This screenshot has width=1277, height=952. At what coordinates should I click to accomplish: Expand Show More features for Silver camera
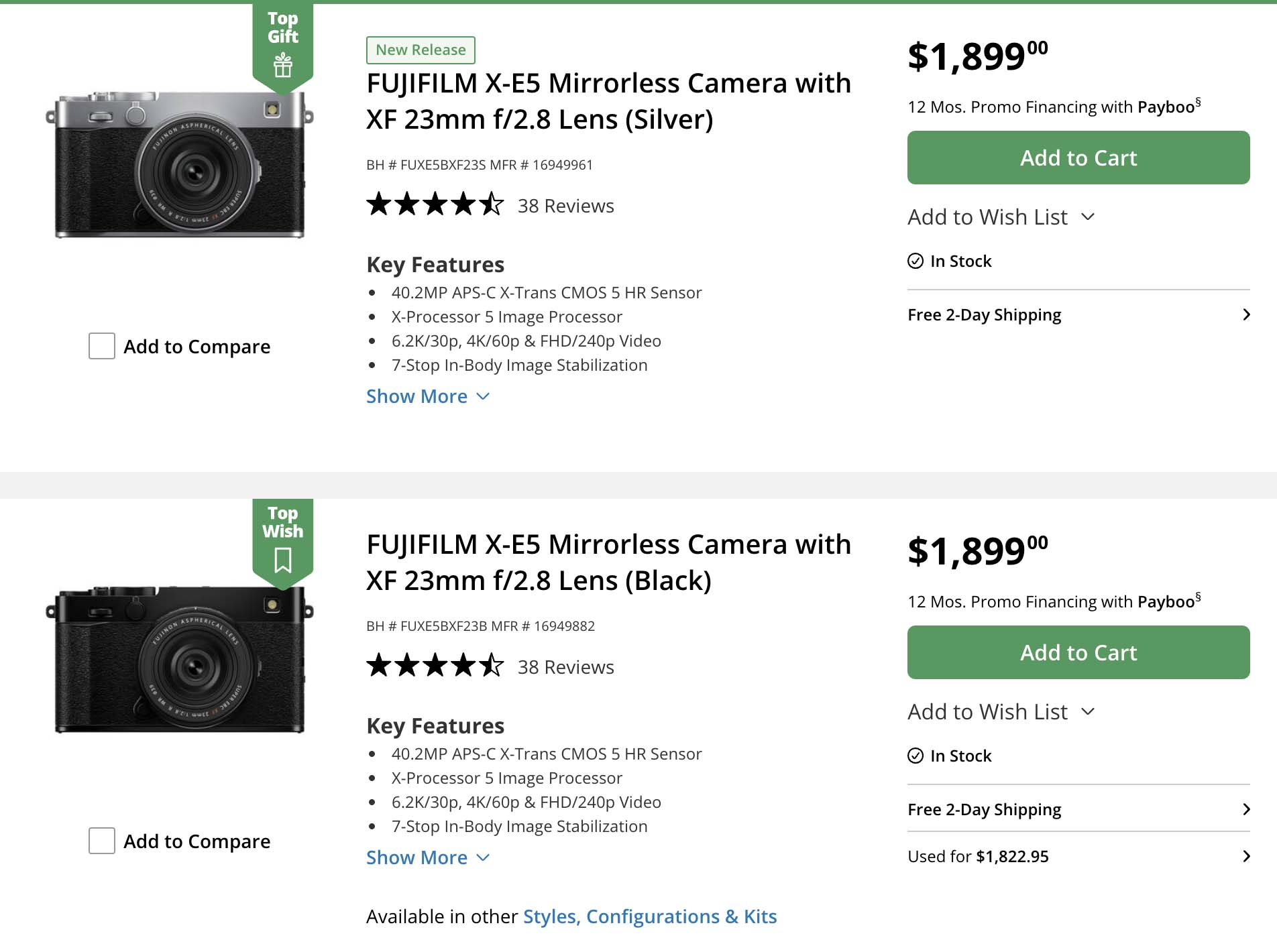click(x=427, y=396)
